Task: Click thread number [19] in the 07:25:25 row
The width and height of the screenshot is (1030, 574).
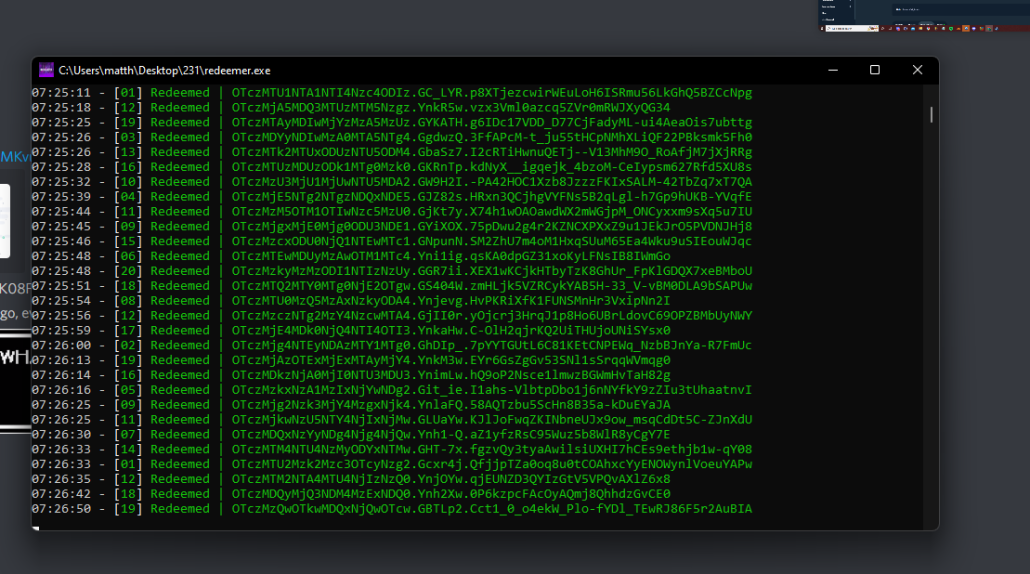Action: point(128,122)
